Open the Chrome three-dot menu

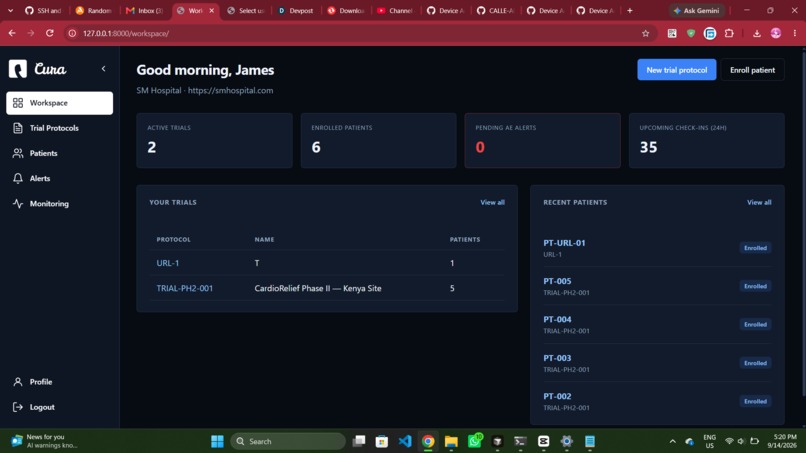pyautogui.click(x=795, y=33)
